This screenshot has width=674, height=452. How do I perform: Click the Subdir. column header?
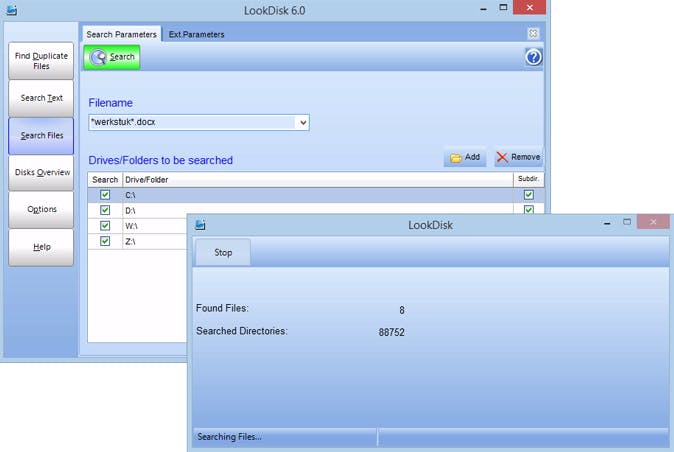tap(529, 179)
